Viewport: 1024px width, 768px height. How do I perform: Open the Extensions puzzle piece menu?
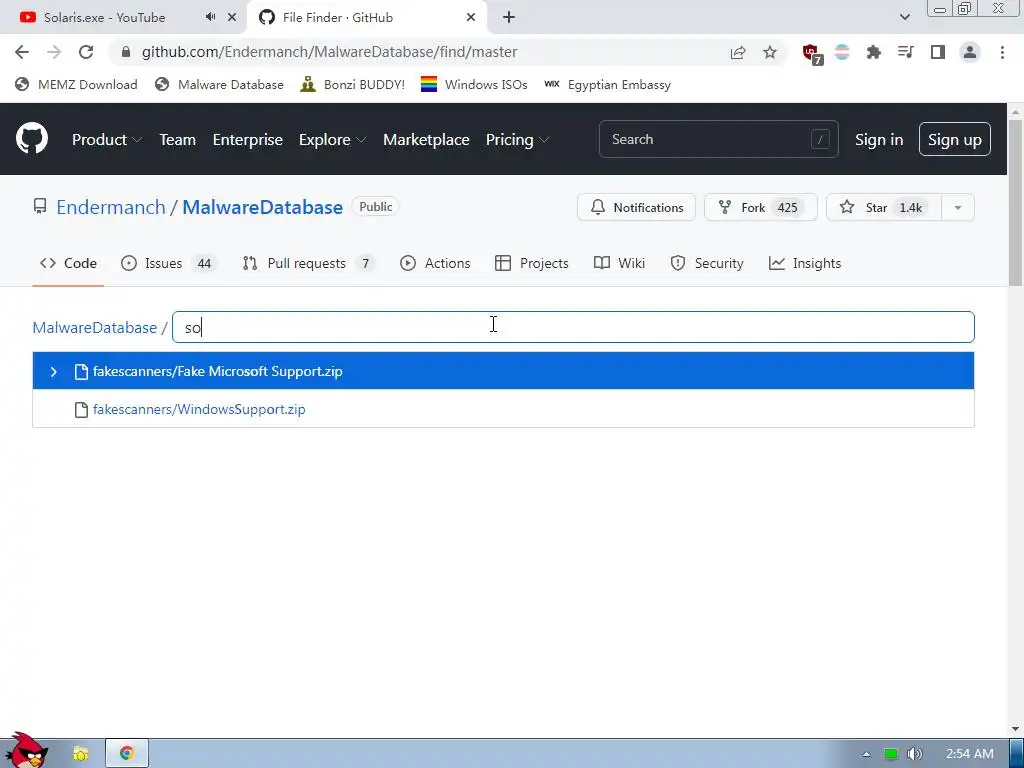pos(873,52)
